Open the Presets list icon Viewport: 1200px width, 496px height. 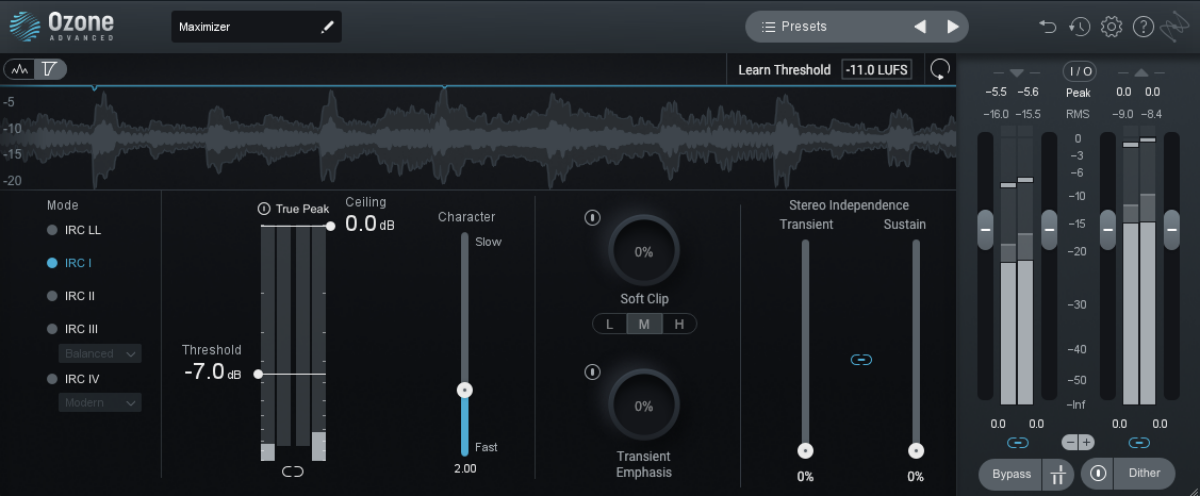point(769,27)
